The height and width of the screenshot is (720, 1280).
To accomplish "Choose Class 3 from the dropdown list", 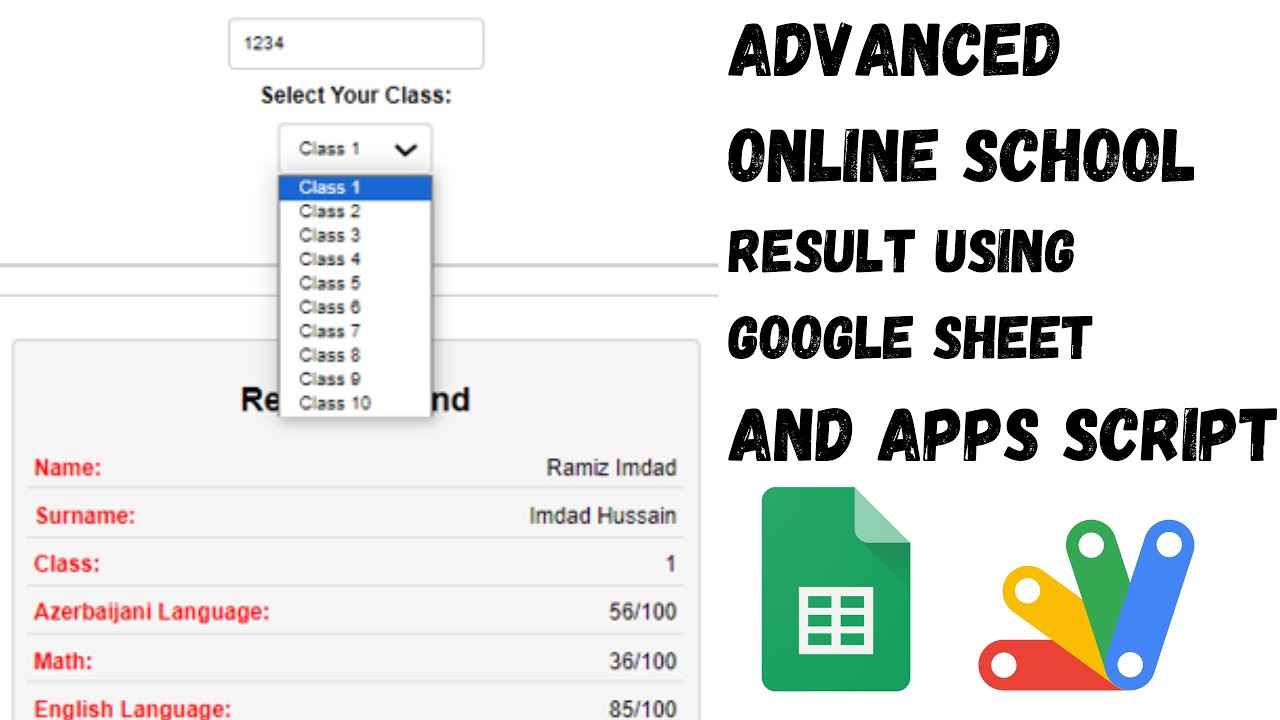I will coord(355,235).
